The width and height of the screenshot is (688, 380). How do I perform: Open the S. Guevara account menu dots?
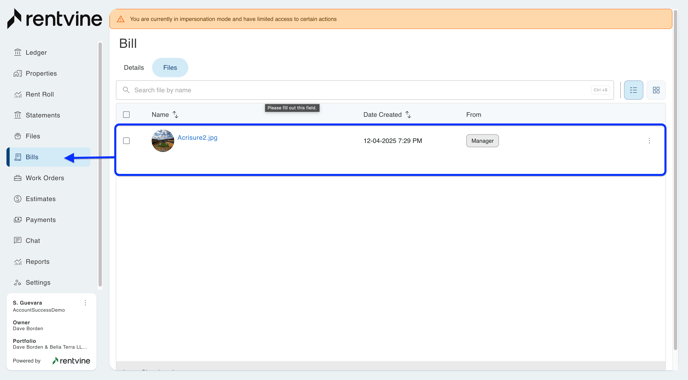(86, 303)
